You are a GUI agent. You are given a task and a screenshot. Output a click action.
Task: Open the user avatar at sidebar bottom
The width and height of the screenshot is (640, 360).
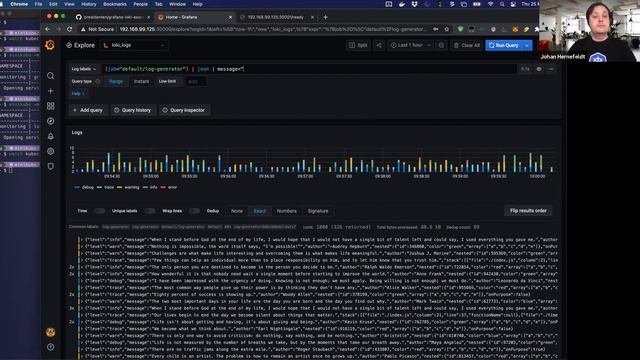tap(50, 332)
